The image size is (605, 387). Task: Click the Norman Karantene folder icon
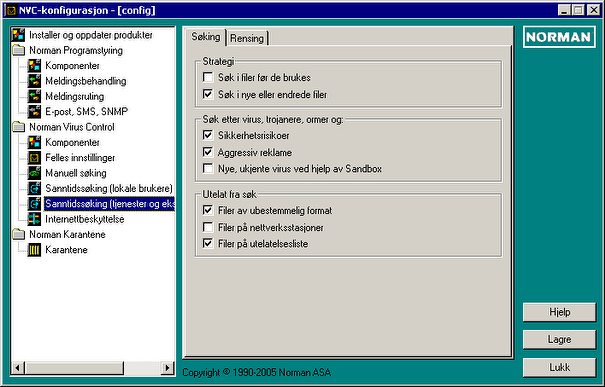tap(18, 234)
